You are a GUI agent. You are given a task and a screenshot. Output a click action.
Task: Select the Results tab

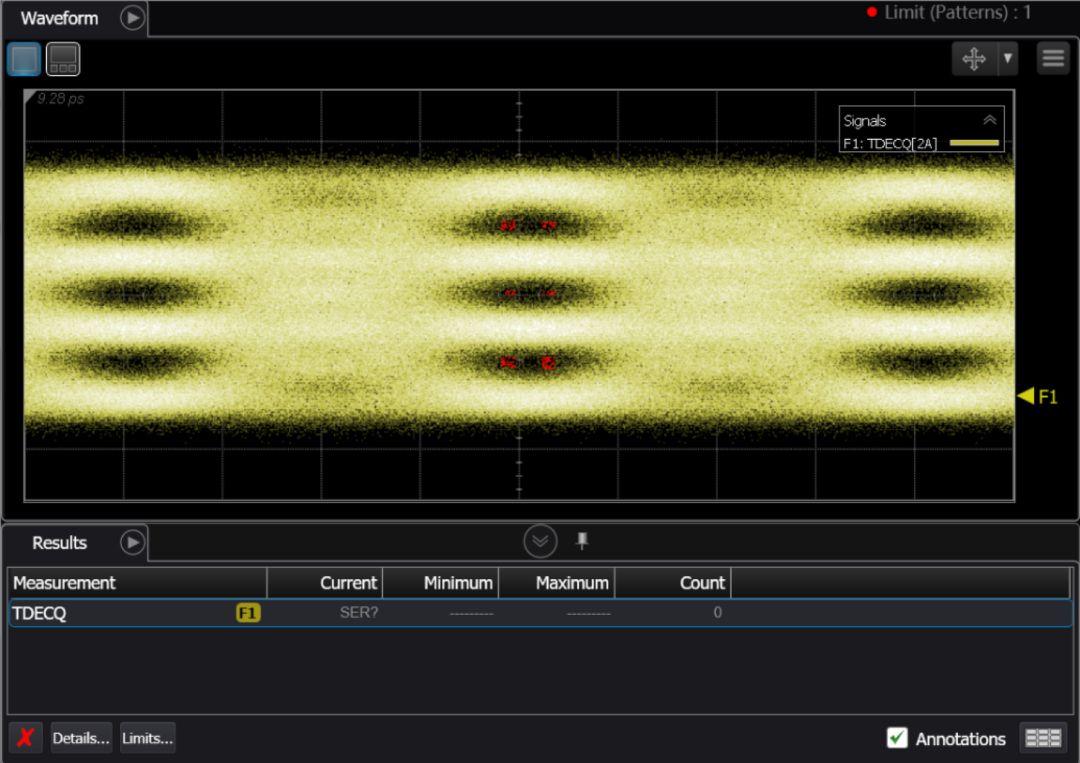click(60, 542)
